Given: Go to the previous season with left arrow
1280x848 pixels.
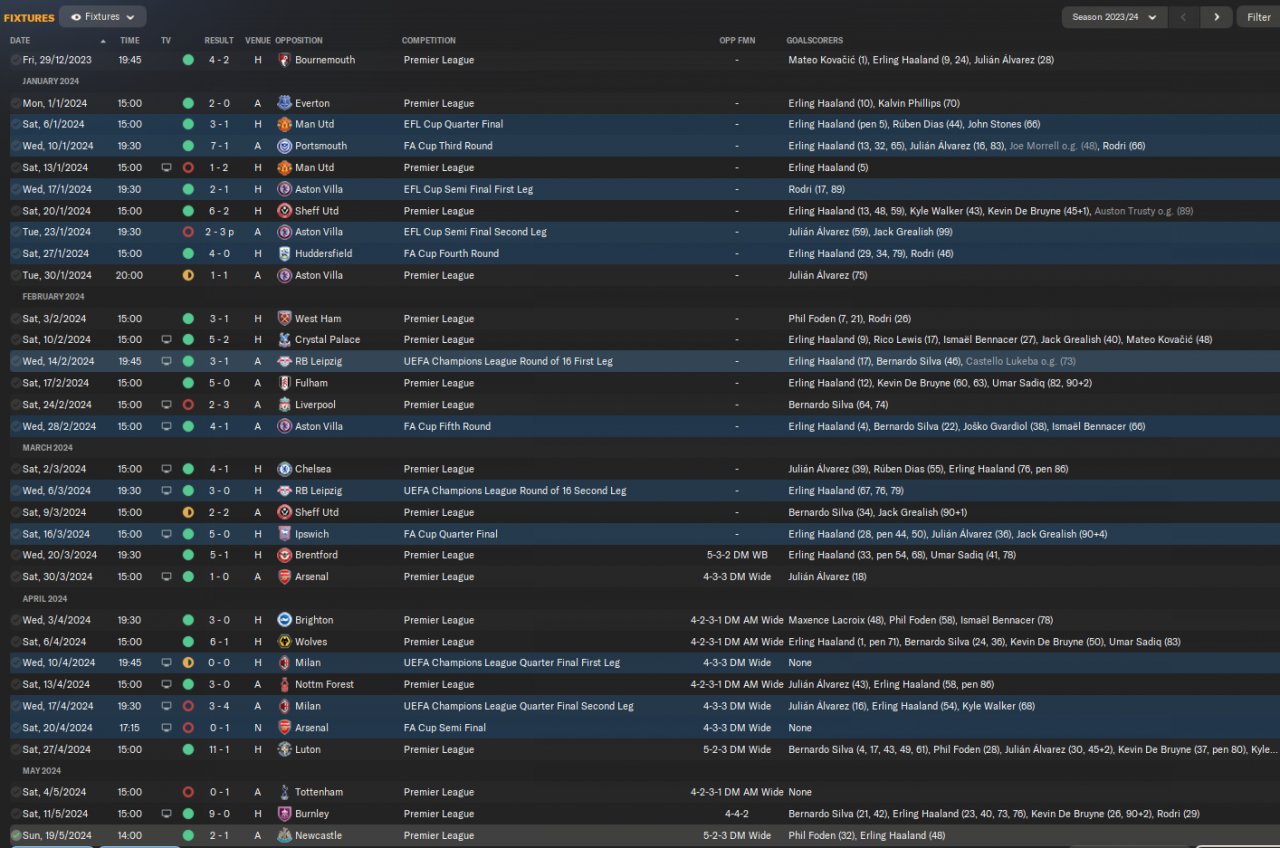Looking at the screenshot, I should pyautogui.click(x=1185, y=17).
